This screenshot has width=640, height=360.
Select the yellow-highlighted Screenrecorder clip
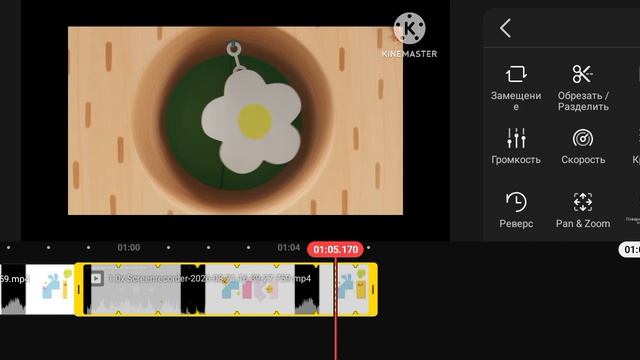coord(226,289)
